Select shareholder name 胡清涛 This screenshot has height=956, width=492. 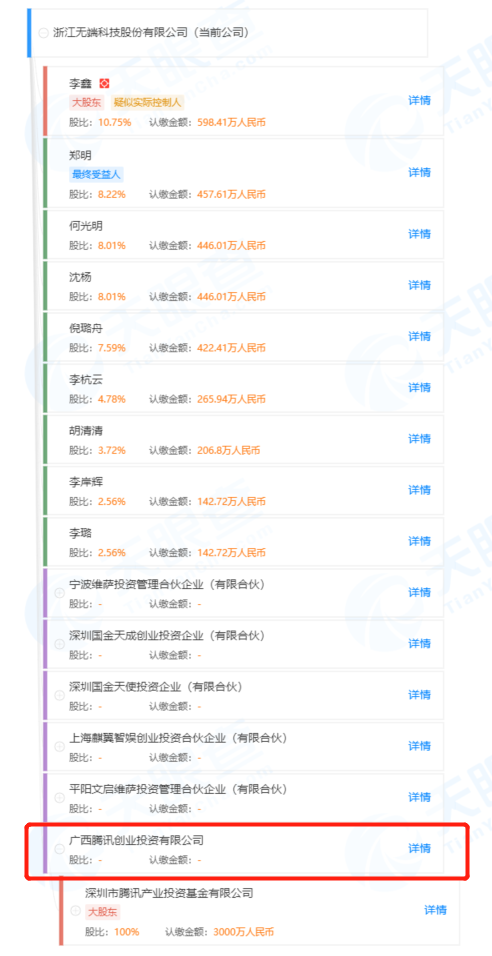(x=86, y=430)
